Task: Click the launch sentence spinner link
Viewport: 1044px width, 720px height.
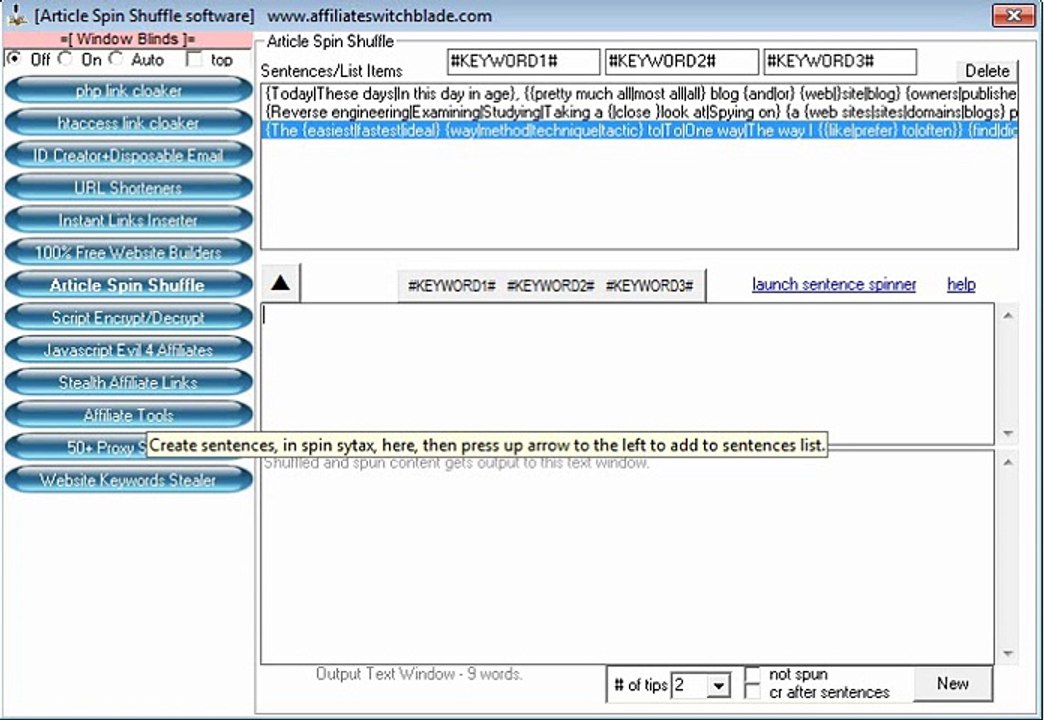Action: 834,285
